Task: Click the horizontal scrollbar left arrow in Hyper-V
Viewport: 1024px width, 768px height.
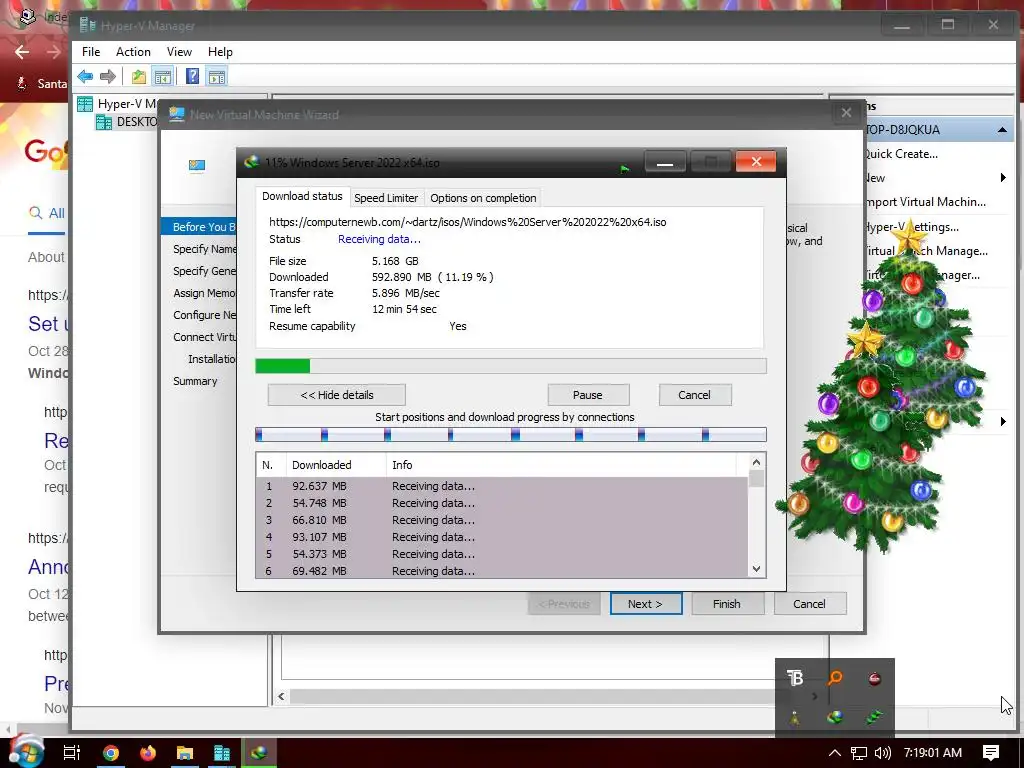Action: [x=281, y=696]
